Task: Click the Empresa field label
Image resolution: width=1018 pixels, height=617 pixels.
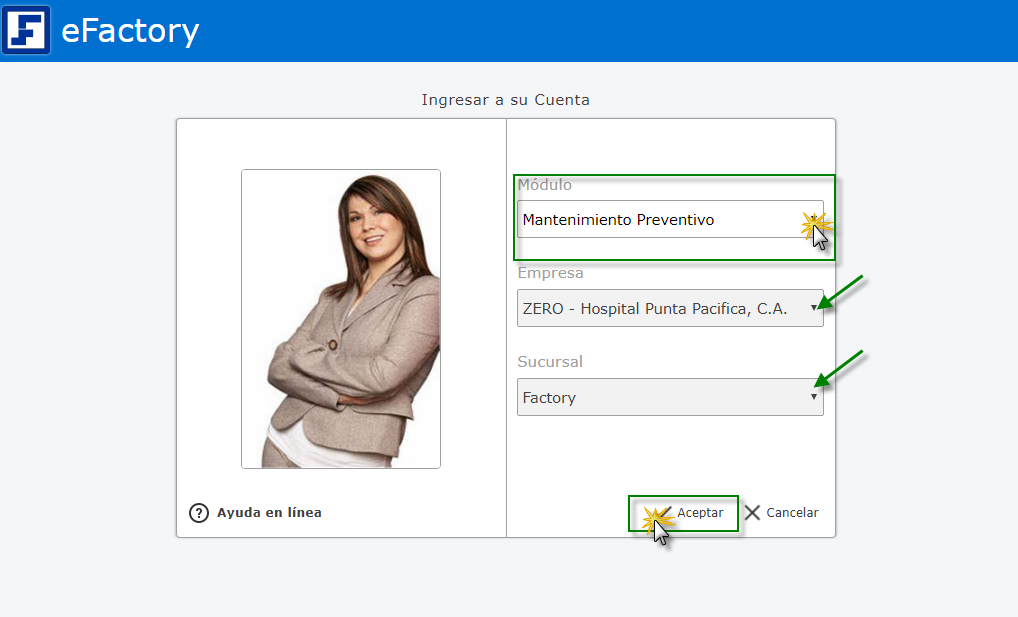Action: [x=550, y=273]
